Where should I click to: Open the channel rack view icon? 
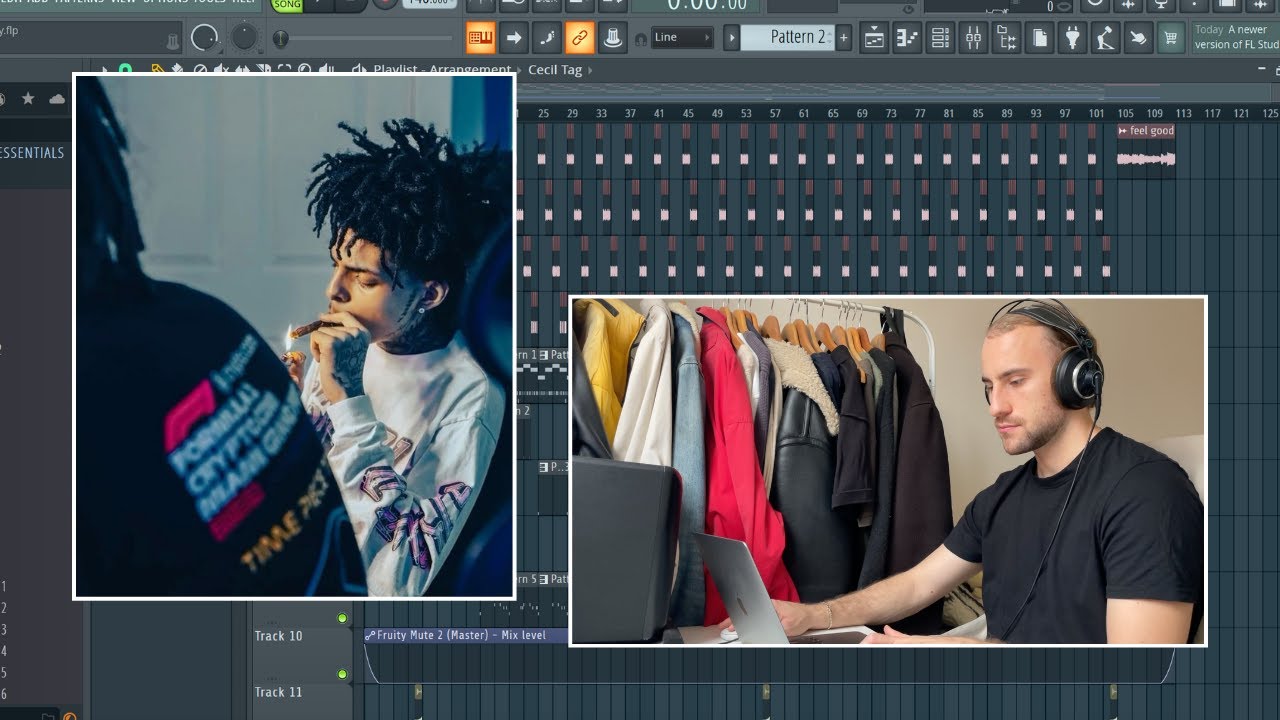pyautogui.click(x=940, y=38)
